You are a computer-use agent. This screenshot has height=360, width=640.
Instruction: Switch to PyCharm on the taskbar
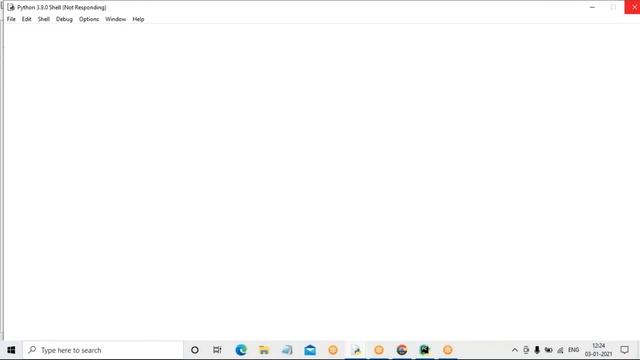424,350
